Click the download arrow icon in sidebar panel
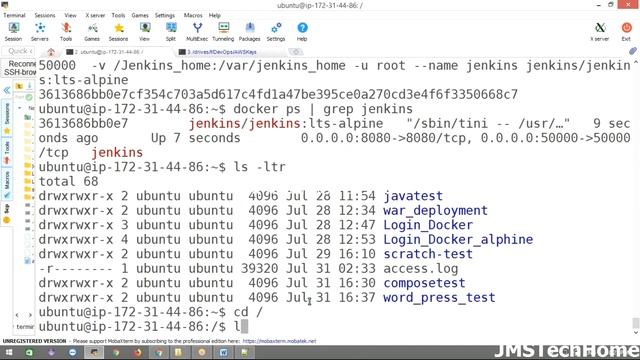Image resolution: width=640 pixels, height=360 pixels. click(29, 86)
